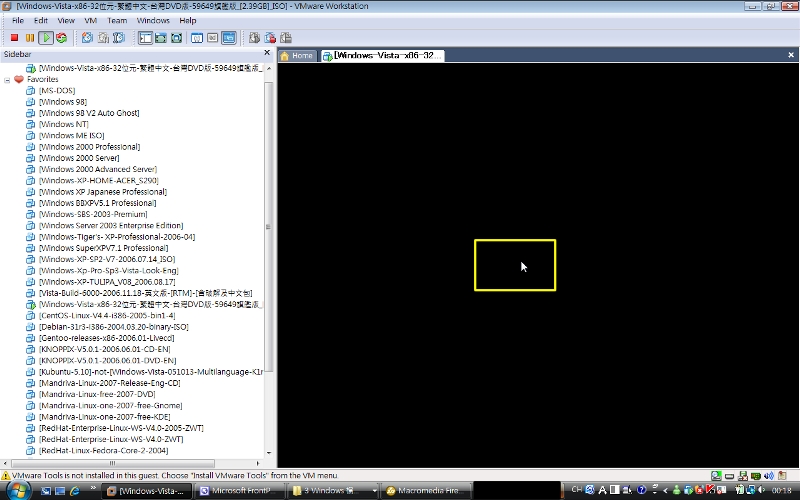
Task: Select [Gentoo-releases-x86-2006.01-Livecd] entry
Action: (x=106, y=338)
